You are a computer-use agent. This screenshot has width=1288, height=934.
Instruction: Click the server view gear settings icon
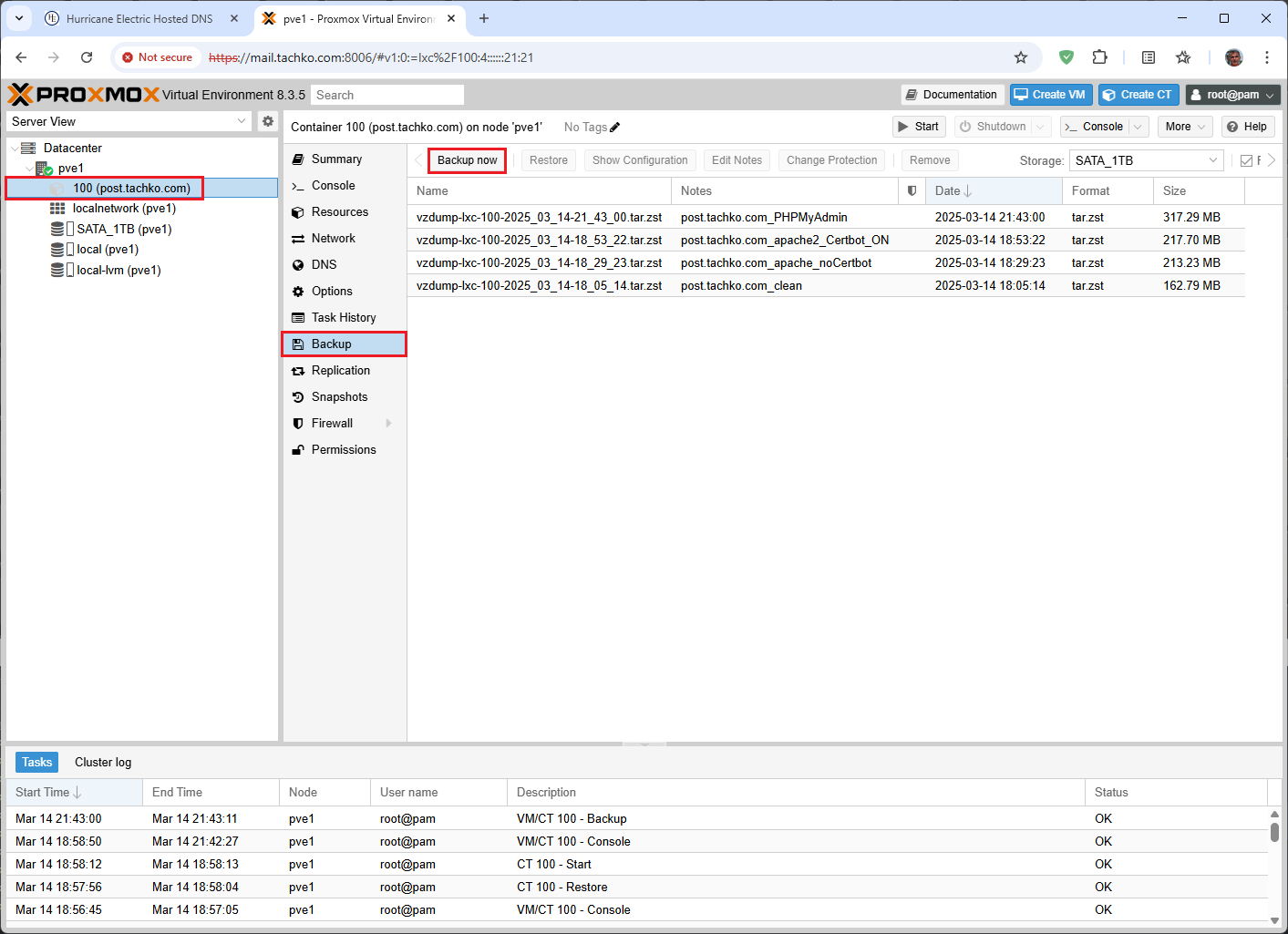[267, 121]
